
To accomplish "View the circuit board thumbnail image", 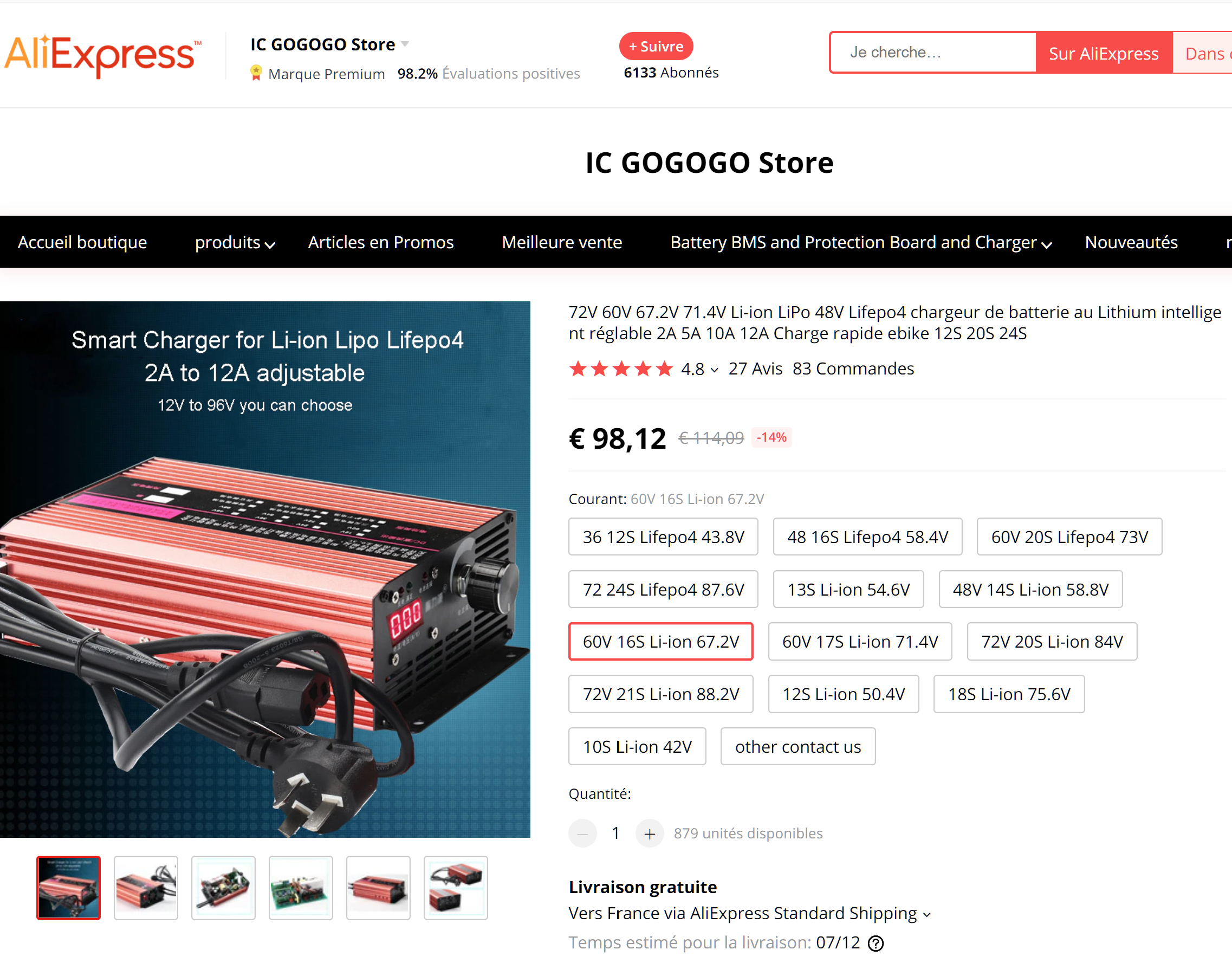I will coord(301,888).
